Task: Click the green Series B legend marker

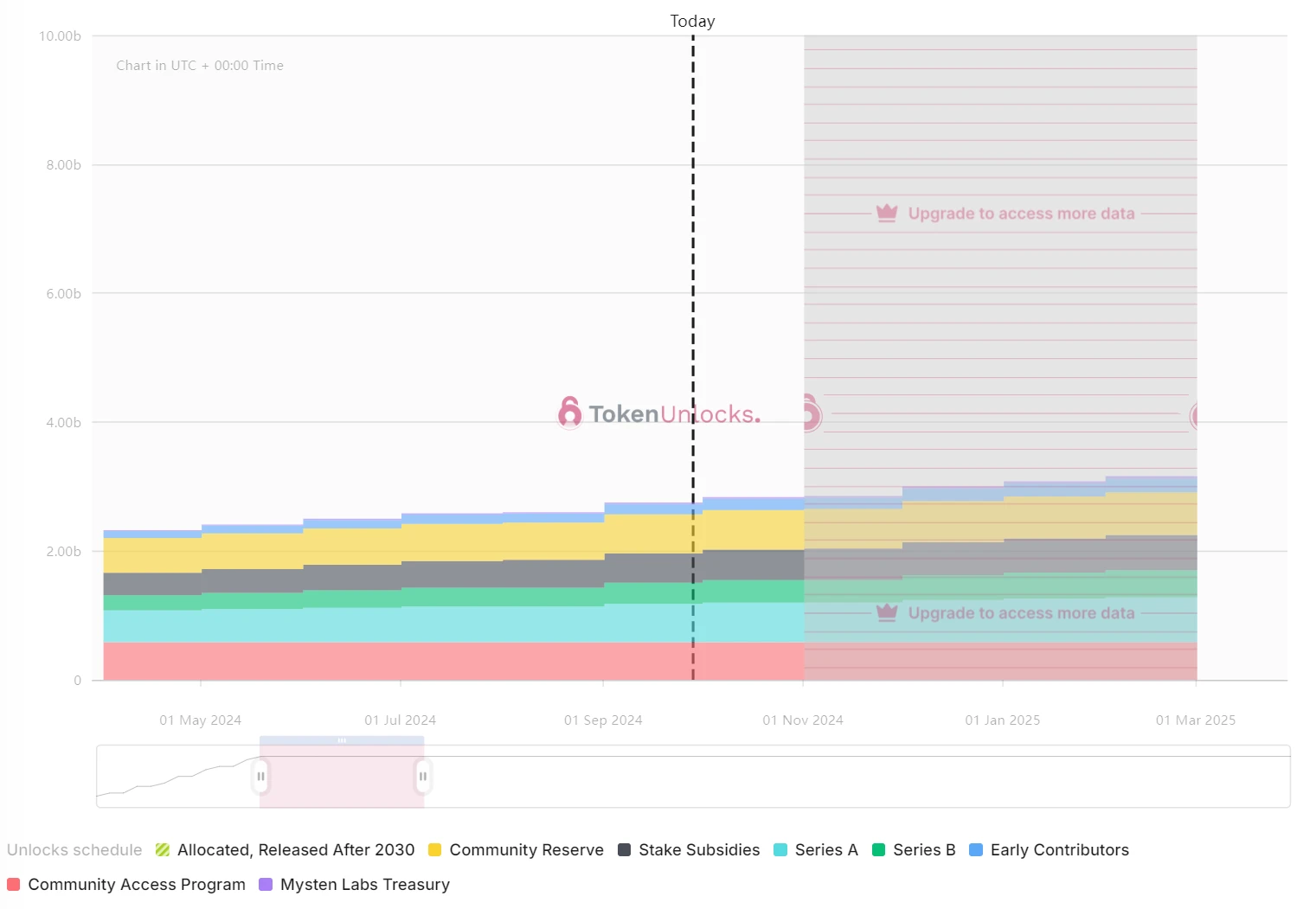Action: click(x=878, y=850)
